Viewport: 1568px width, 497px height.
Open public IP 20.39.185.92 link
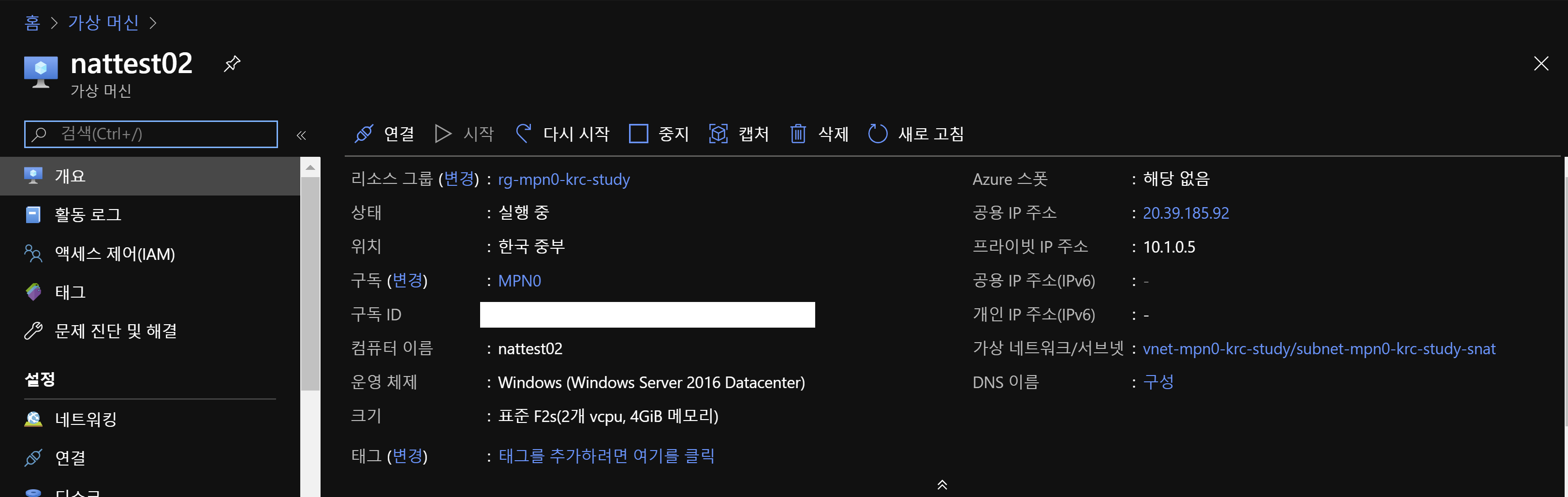pos(1186,213)
